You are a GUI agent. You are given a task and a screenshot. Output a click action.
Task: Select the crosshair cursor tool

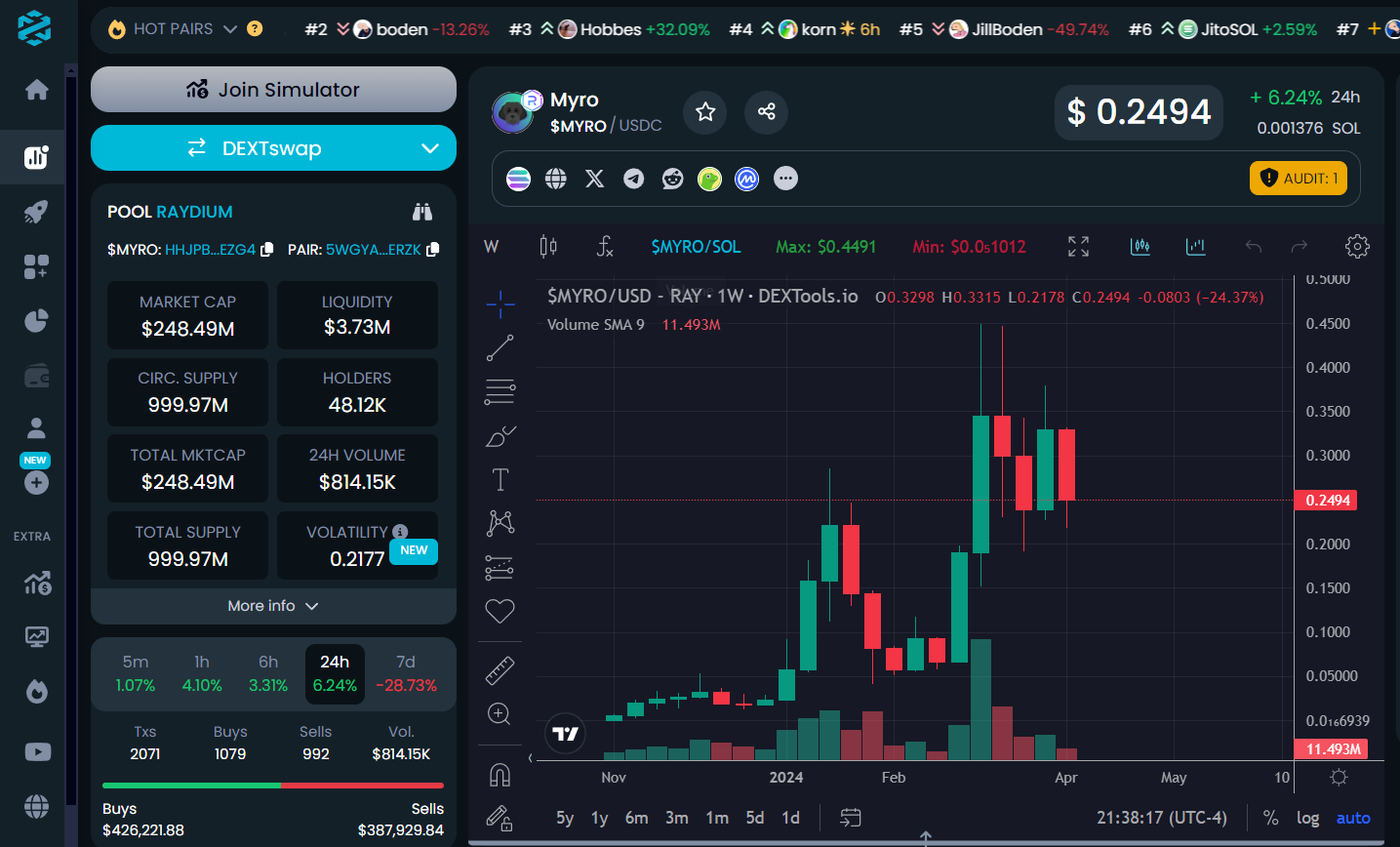click(500, 304)
